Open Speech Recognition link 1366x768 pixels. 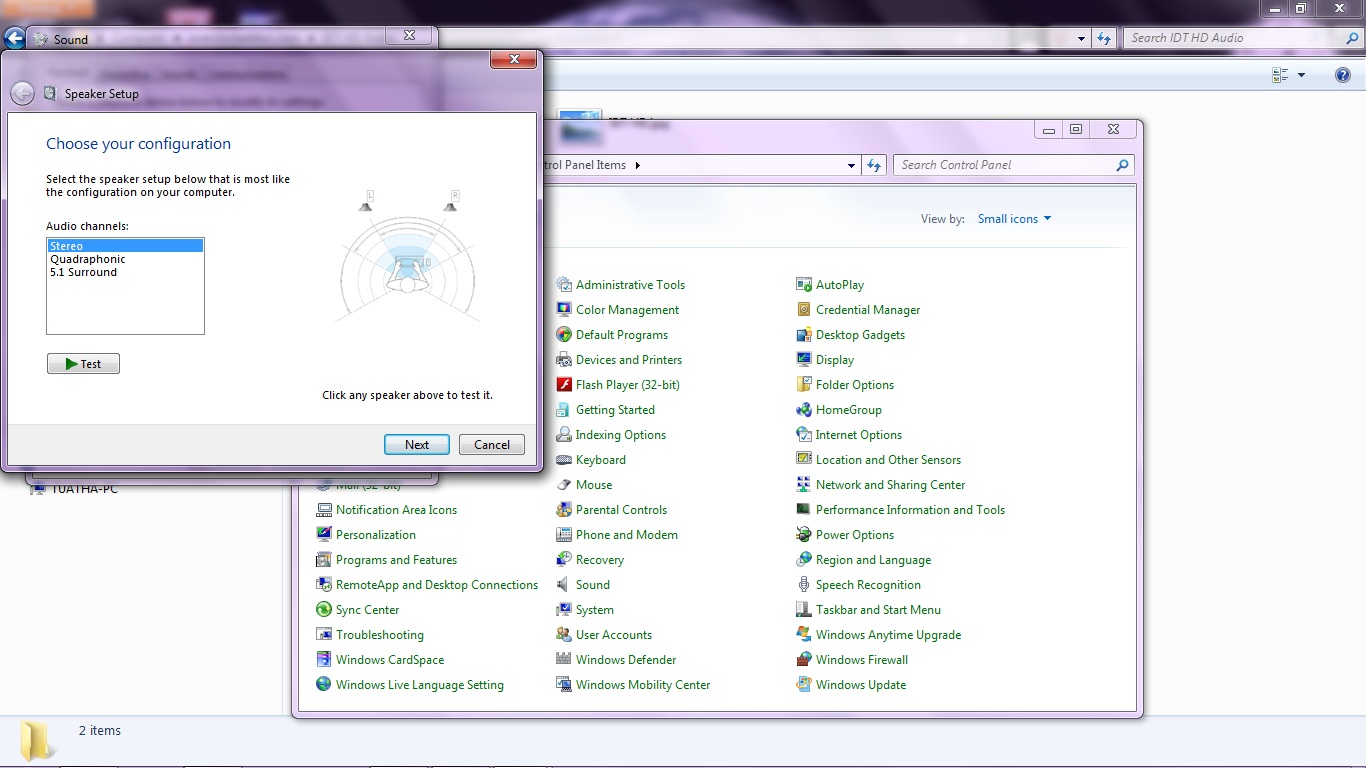[868, 585]
